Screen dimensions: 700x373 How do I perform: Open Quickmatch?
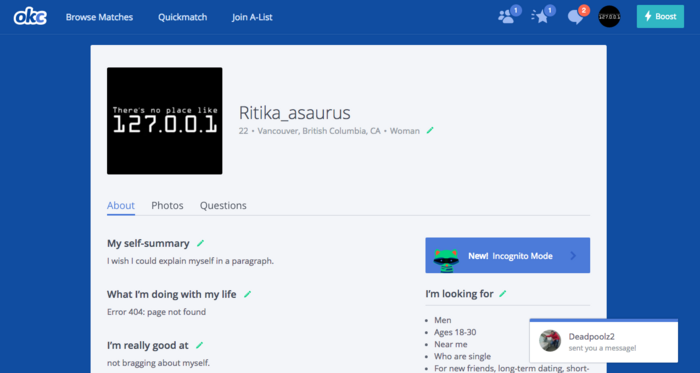pyautogui.click(x=183, y=17)
